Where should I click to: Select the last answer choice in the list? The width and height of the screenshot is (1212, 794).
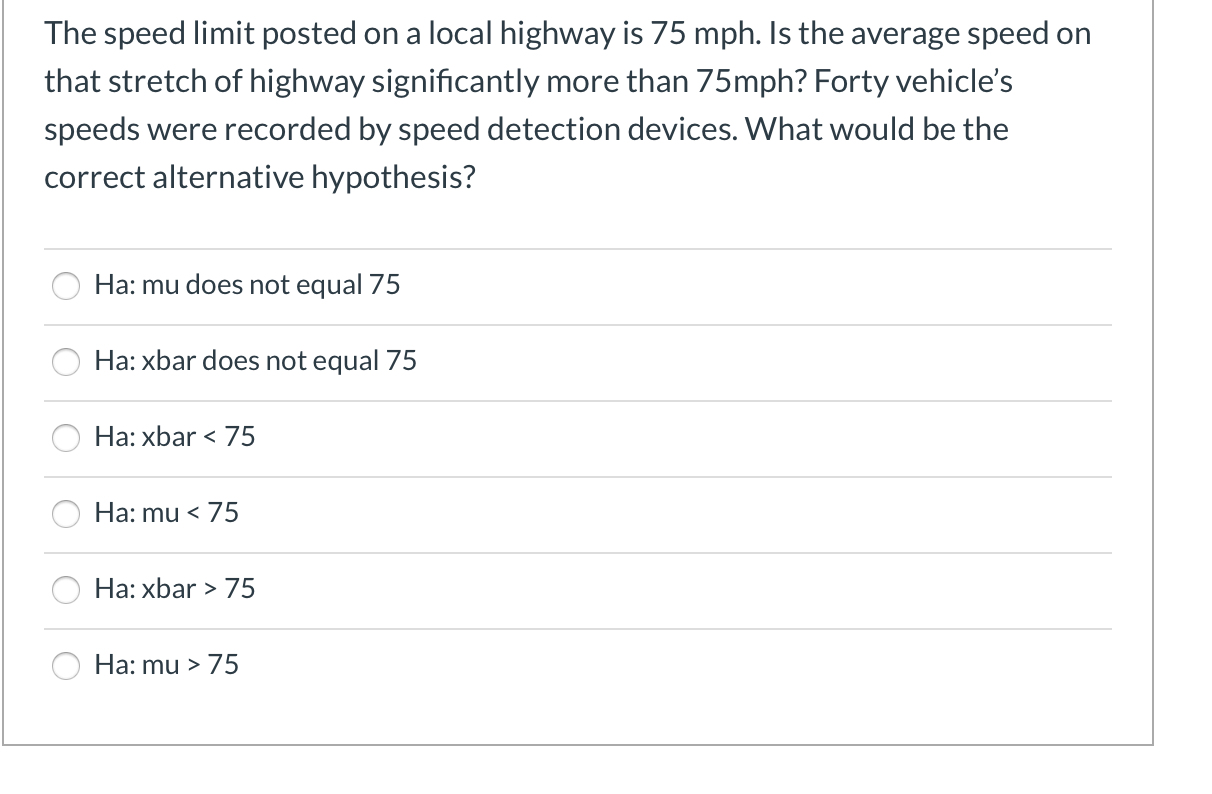(x=166, y=664)
